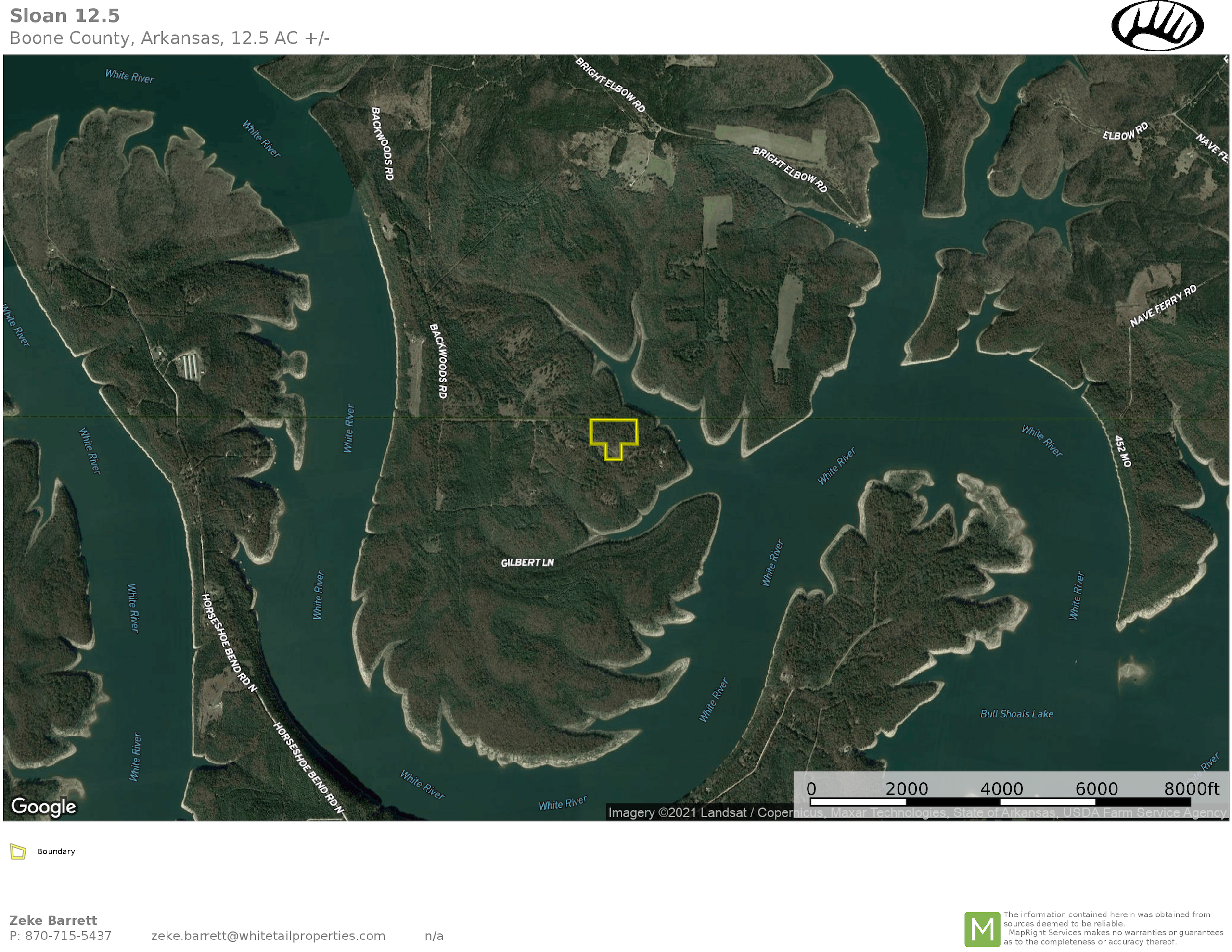Click the green MapRight M logo
This screenshot has height=952, width=1232.
point(982,929)
